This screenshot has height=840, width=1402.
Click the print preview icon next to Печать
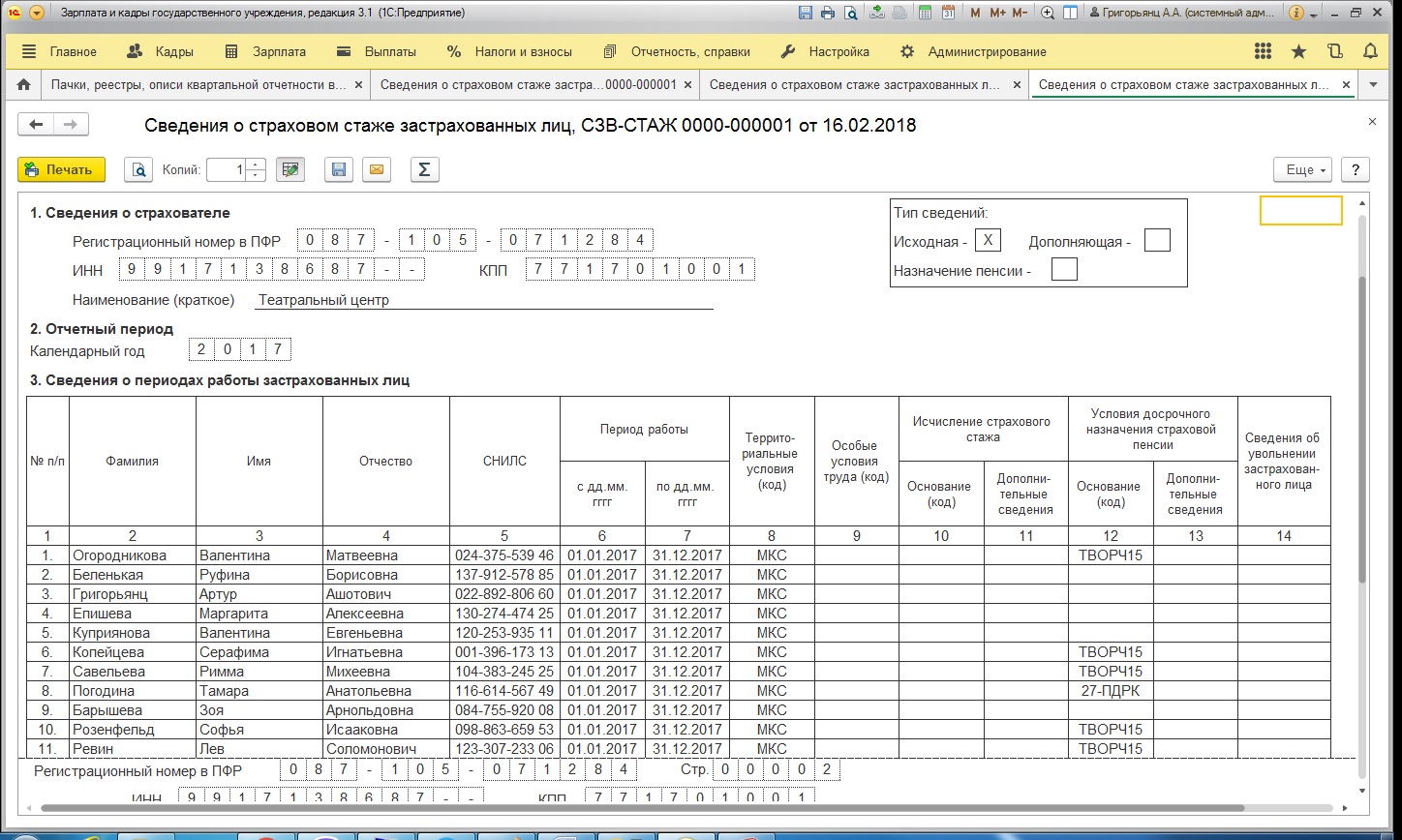[x=138, y=170]
